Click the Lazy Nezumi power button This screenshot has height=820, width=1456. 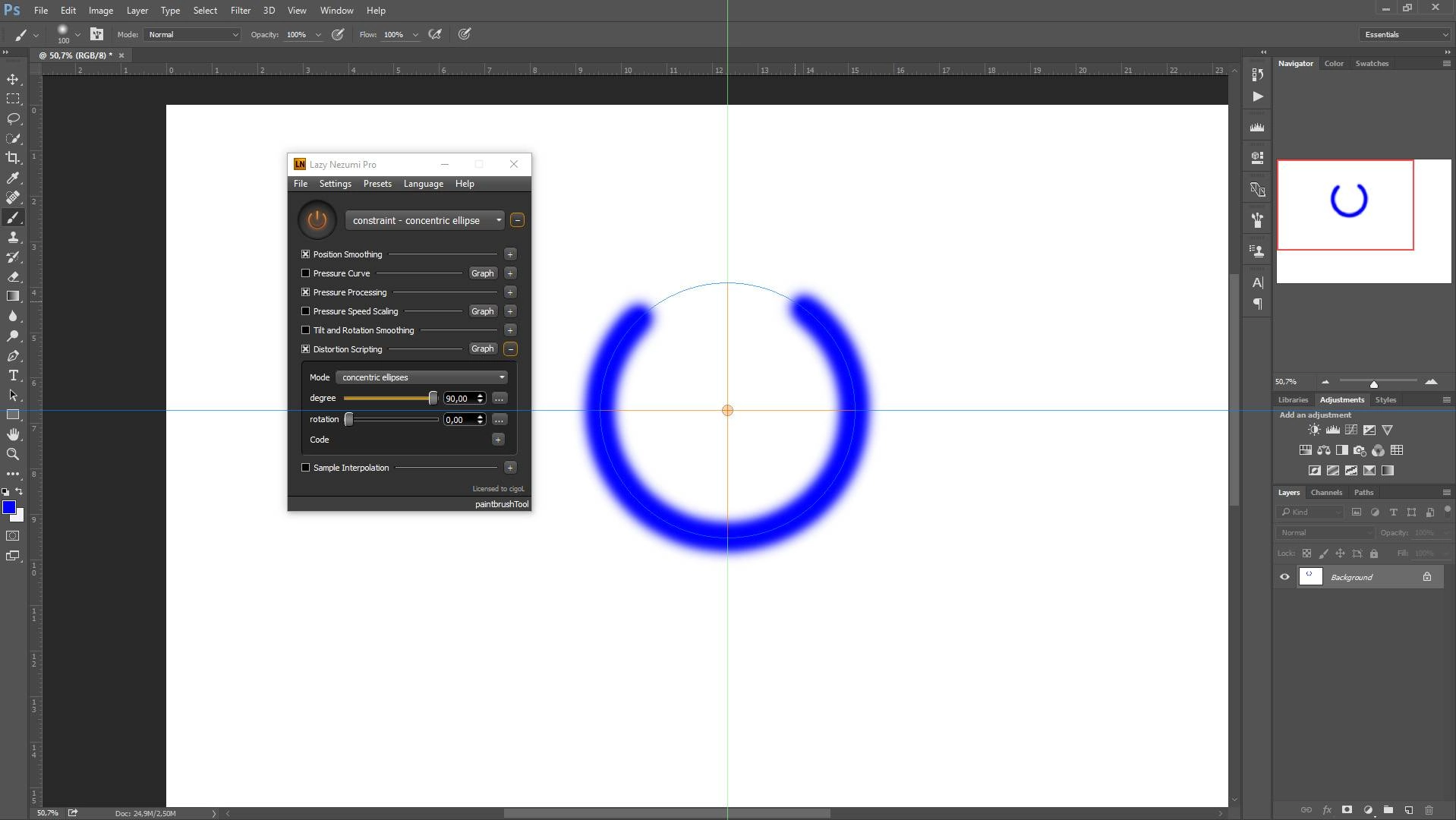(317, 220)
